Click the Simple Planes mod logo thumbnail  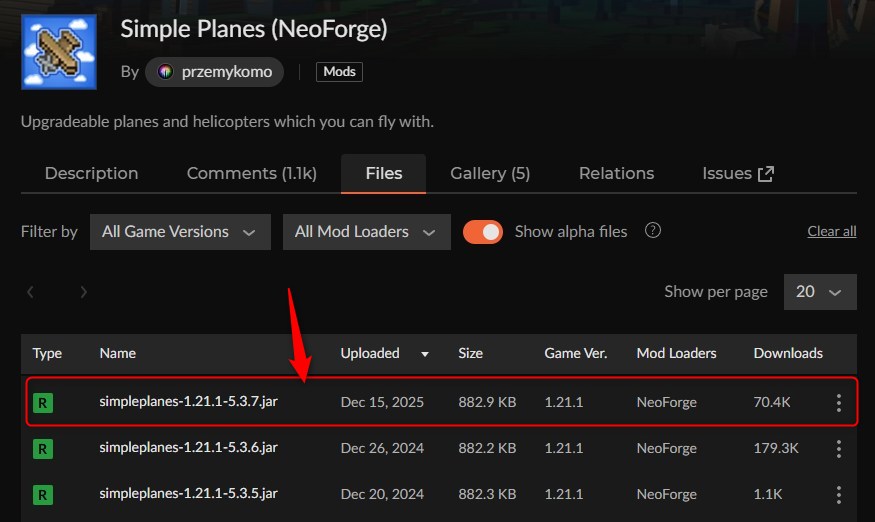click(x=58, y=52)
